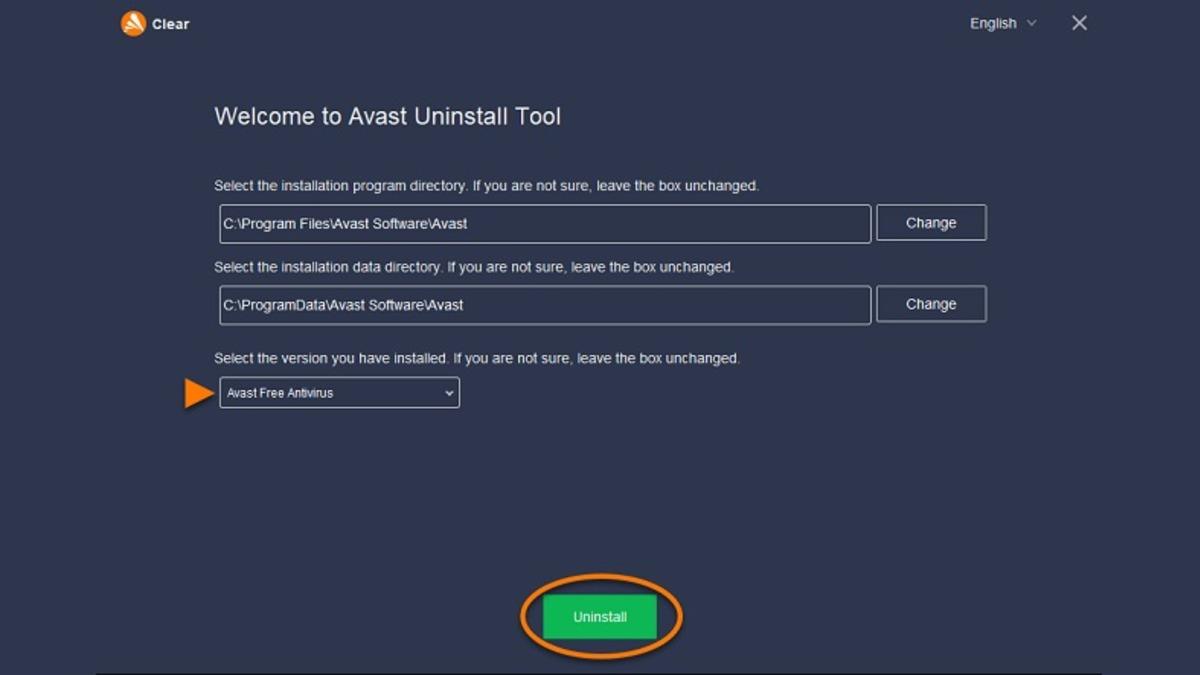Select the installation program directory field
The width and height of the screenshot is (1200, 675).
point(544,223)
